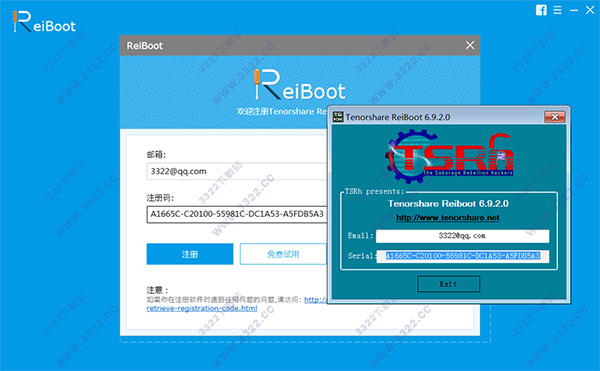Open the retrieve-registration-code.html link

coord(202,308)
